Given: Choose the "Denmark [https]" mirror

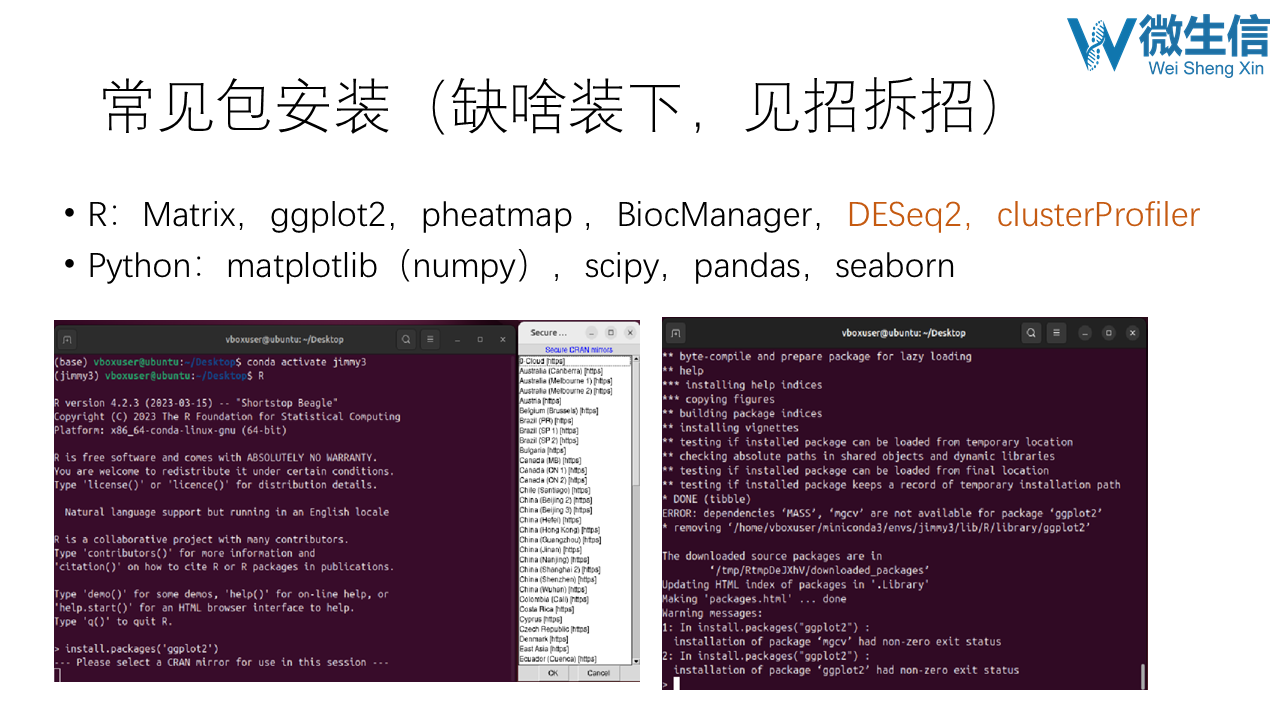Looking at the screenshot, I should (x=574, y=640).
